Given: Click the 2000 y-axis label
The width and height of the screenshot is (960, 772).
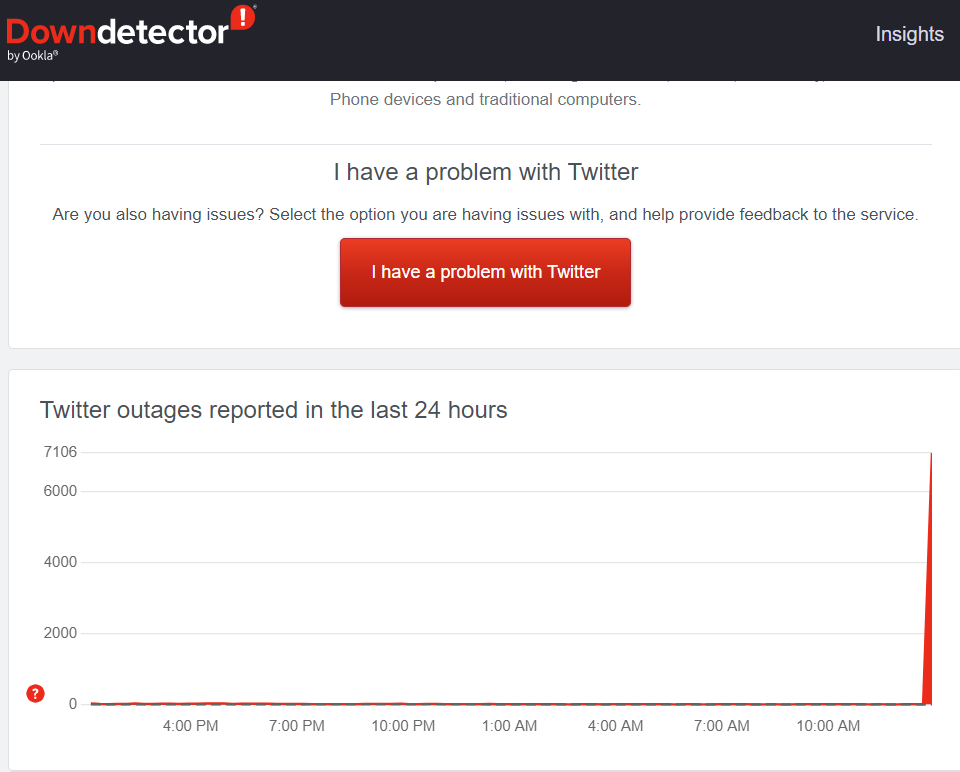Looking at the screenshot, I should click(x=59, y=633).
